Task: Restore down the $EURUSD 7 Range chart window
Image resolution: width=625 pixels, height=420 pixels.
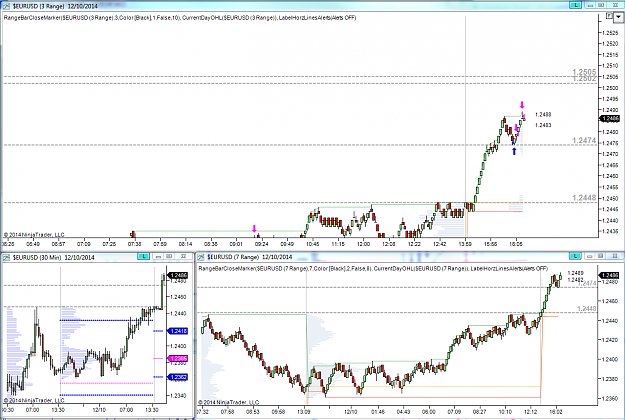Action: point(601,256)
